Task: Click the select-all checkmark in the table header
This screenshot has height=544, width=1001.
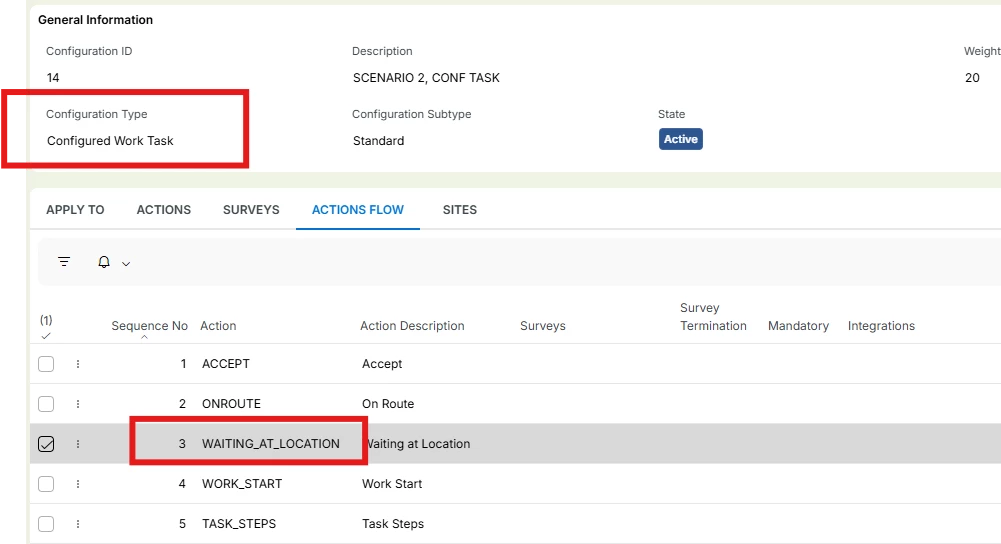Action: click(x=46, y=337)
